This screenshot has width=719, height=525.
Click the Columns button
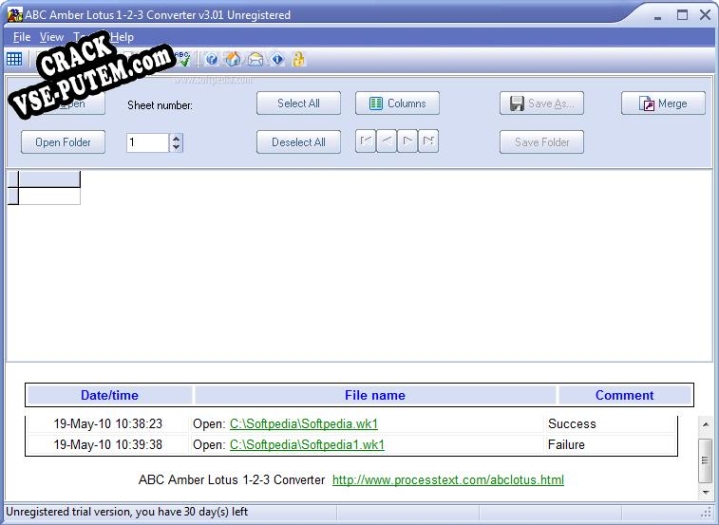click(x=398, y=103)
